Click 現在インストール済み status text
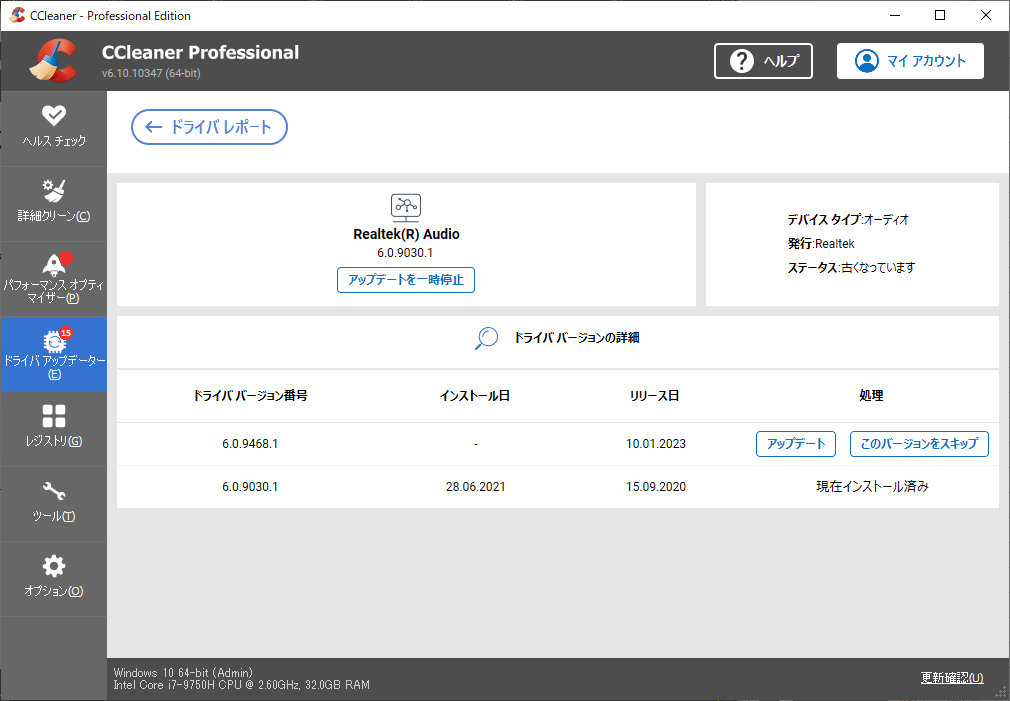 (872, 486)
